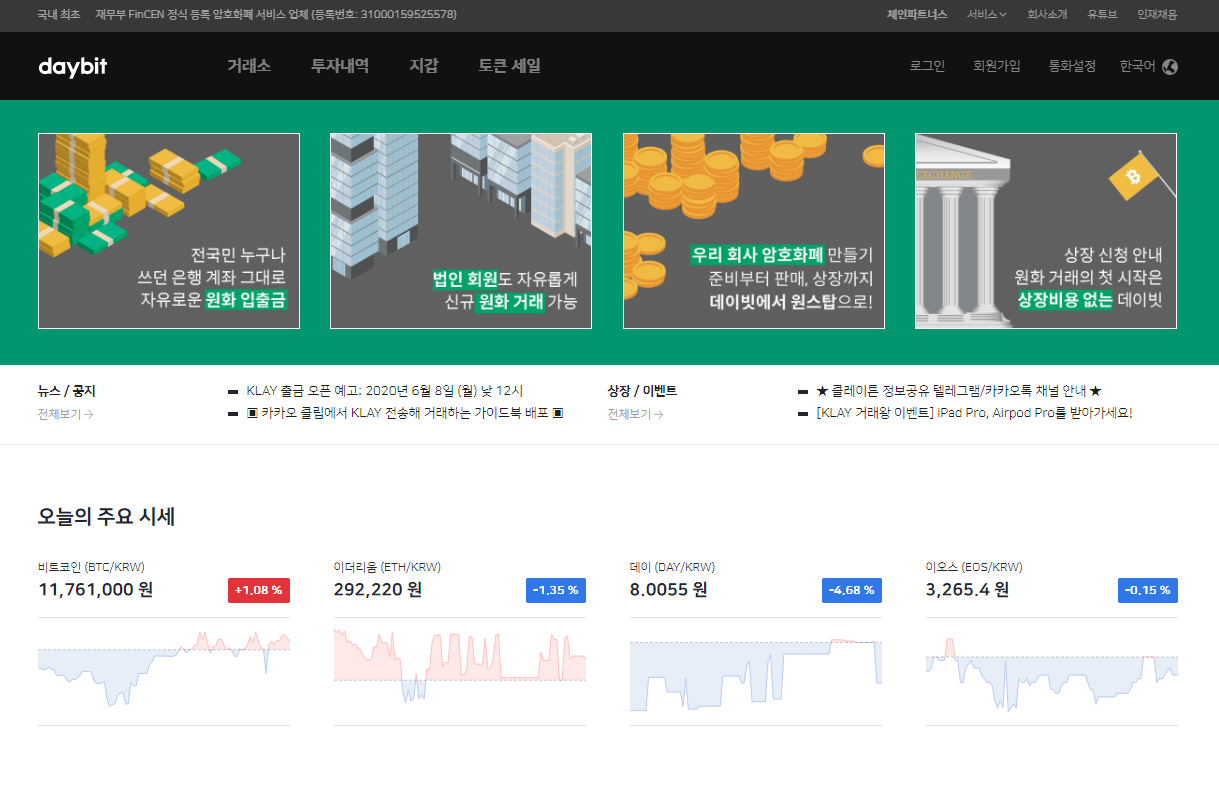Select the 한국어 language option
This screenshot has width=1219, height=791.
click(1138, 66)
